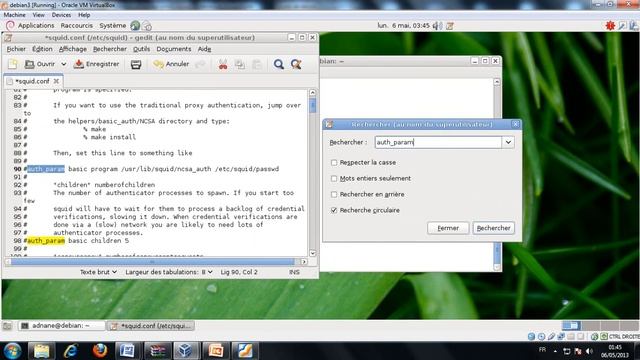Open Largeur des tabulations dropdown
640x360 pixels.
(x=169, y=272)
